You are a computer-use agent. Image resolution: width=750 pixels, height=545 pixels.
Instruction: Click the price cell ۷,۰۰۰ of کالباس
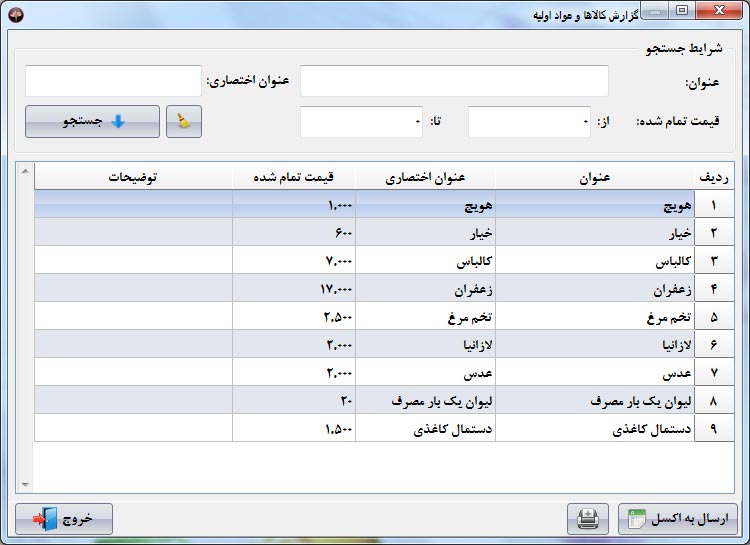[x=294, y=260]
